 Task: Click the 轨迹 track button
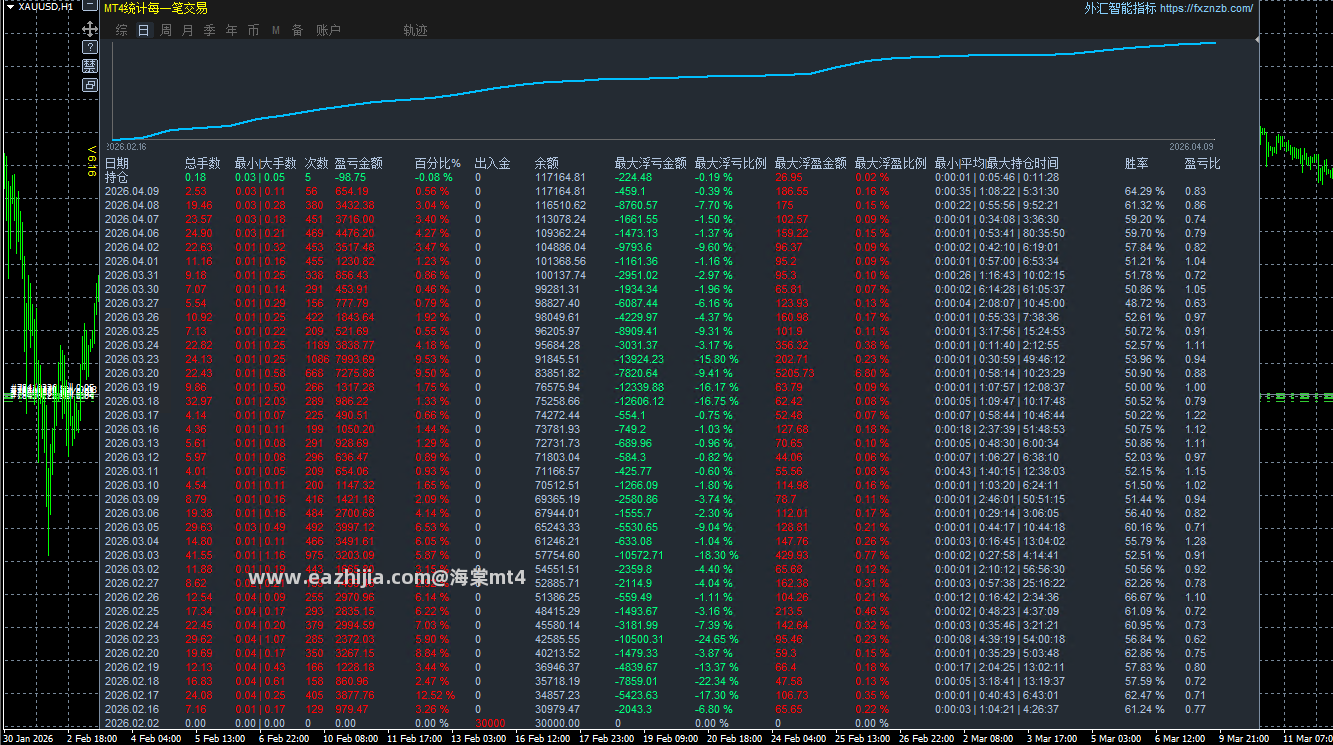(415, 31)
